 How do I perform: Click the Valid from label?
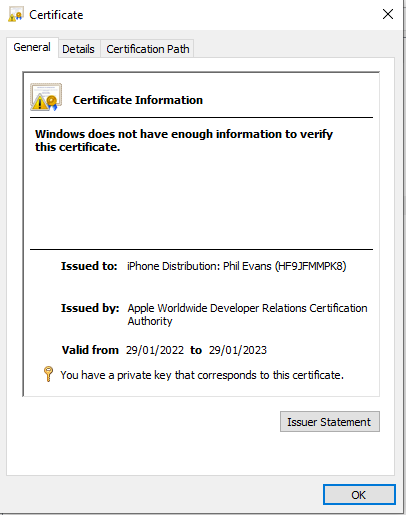90,350
